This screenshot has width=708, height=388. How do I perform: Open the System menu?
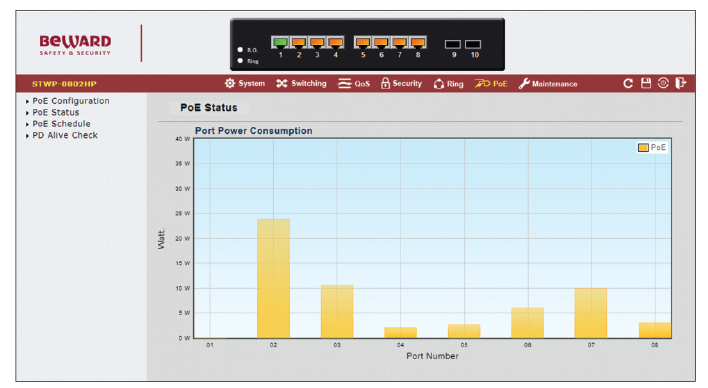[245, 84]
